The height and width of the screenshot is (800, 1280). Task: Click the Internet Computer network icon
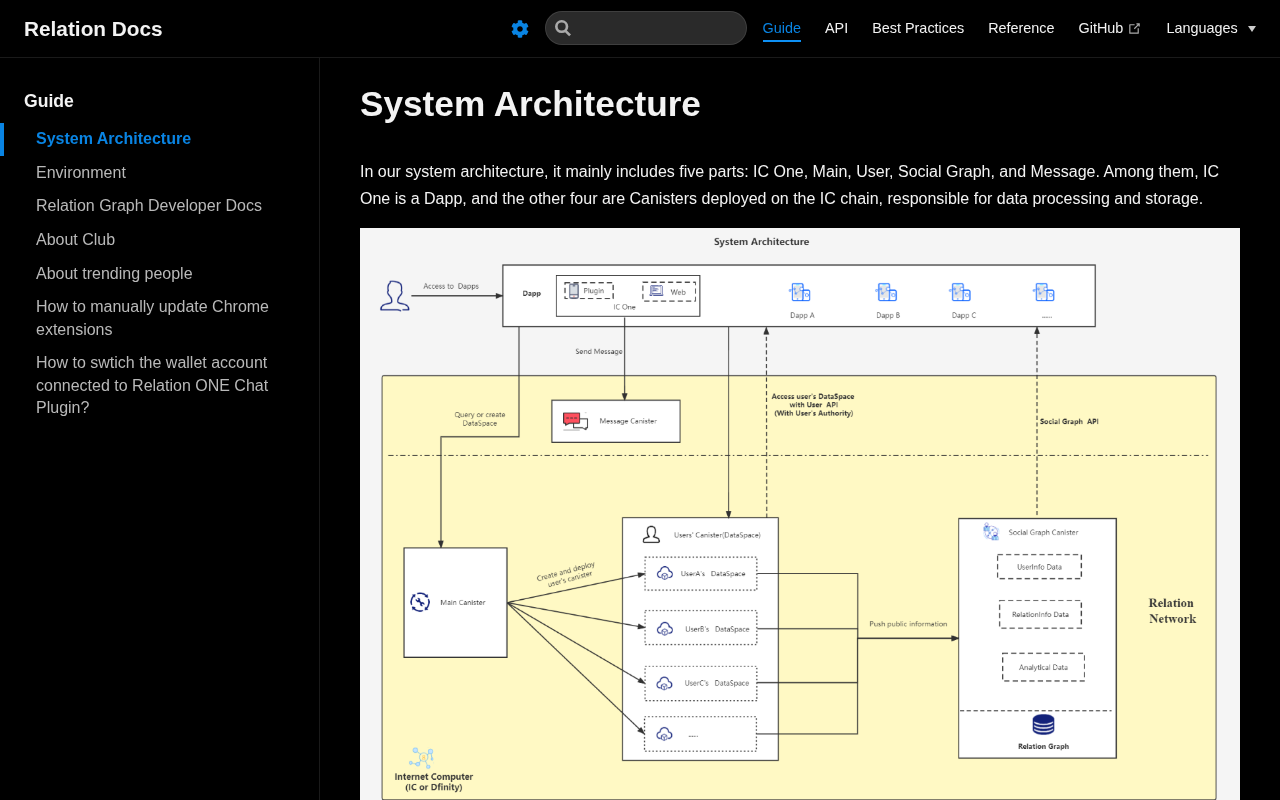pyautogui.click(x=422, y=758)
